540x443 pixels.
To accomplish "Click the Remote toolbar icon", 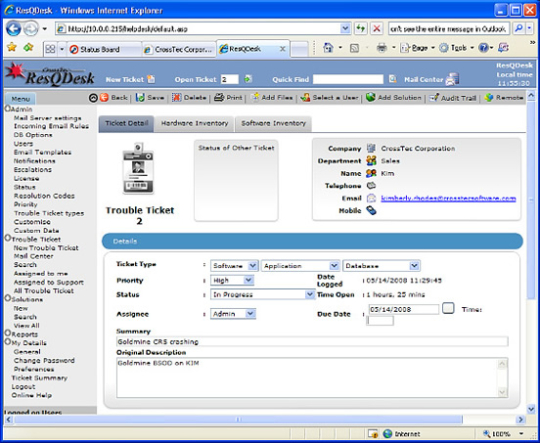I will pyautogui.click(x=489, y=97).
